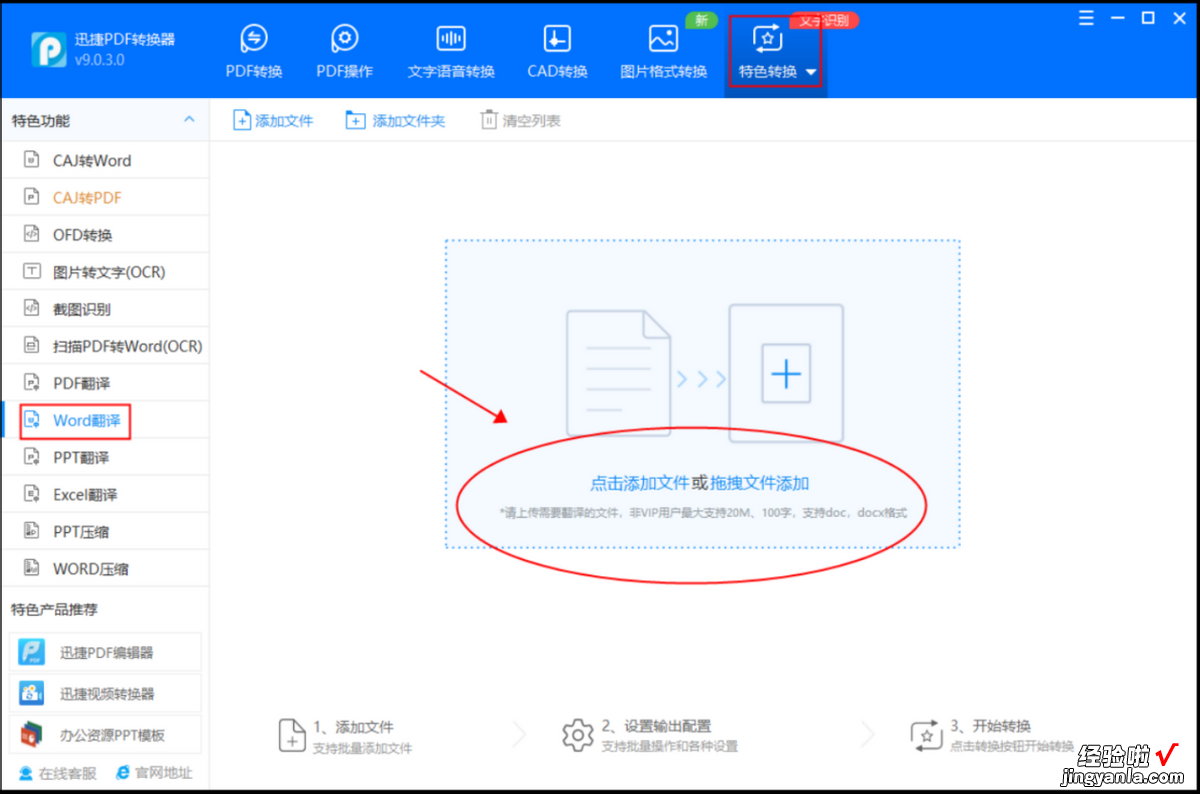
Task: Click the 特色产品推荐 header text
Action: [55, 608]
